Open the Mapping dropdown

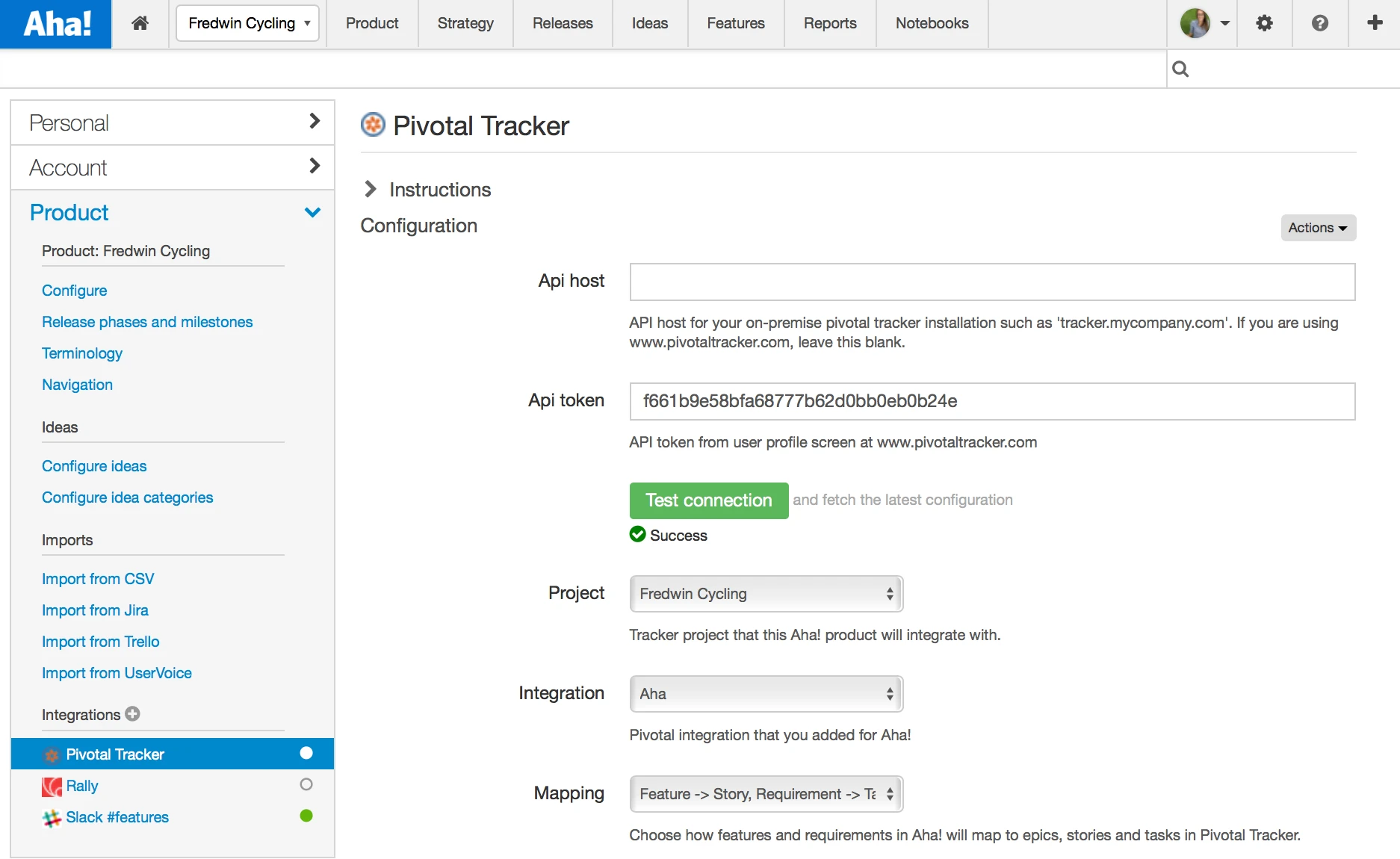point(766,794)
